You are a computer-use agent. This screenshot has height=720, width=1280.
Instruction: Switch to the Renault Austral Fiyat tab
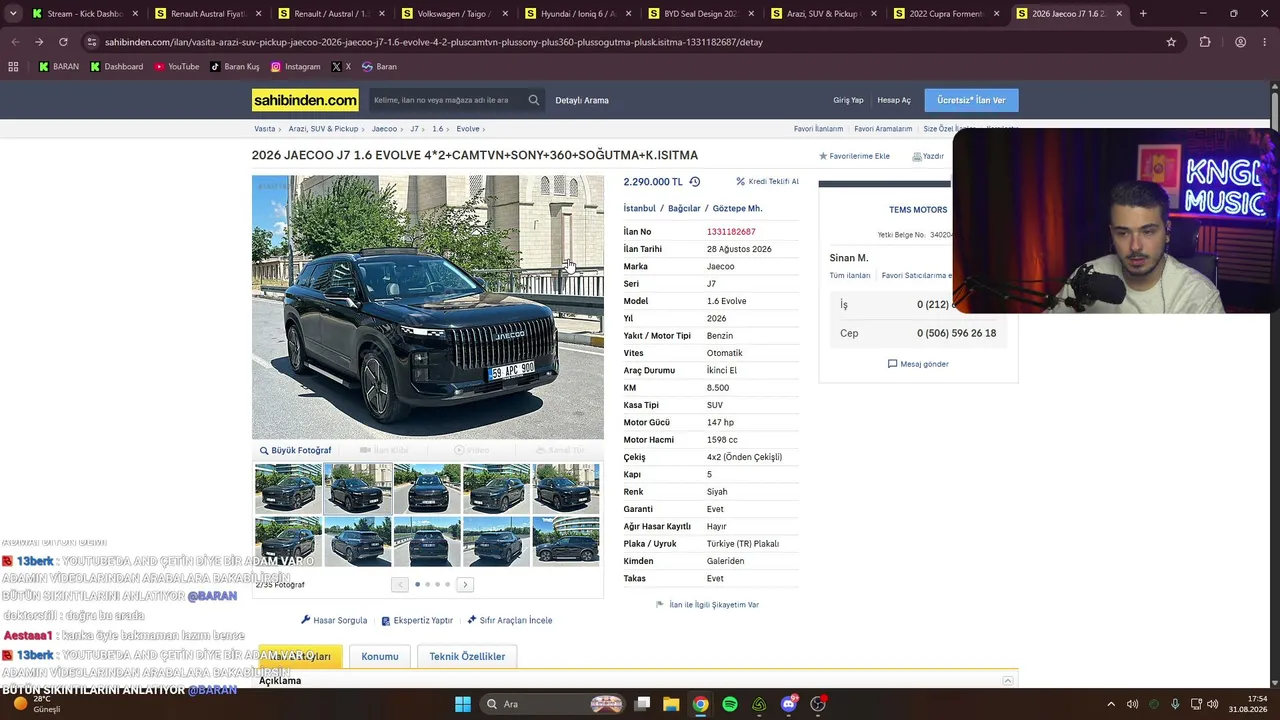click(x=209, y=14)
